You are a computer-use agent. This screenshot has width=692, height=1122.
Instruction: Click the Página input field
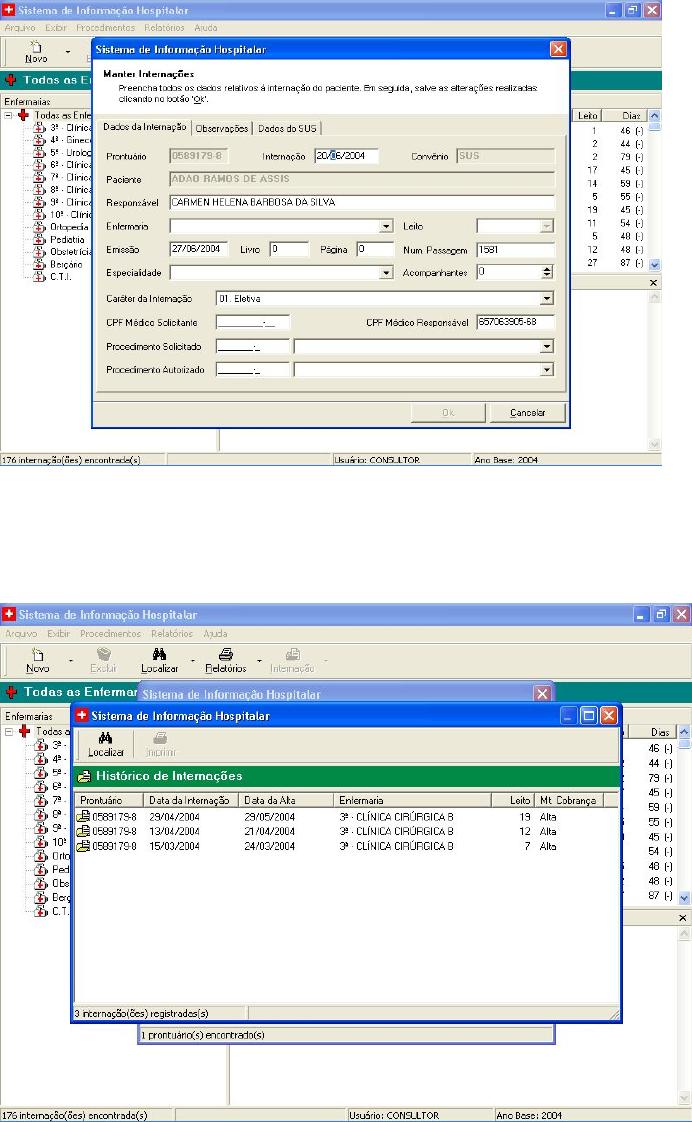375,249
